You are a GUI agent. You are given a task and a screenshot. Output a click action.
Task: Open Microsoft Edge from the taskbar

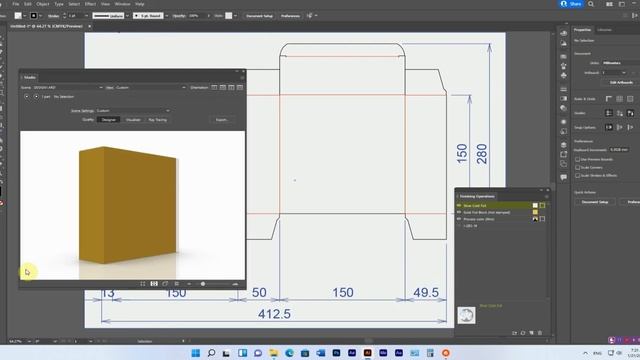[289, 353]
